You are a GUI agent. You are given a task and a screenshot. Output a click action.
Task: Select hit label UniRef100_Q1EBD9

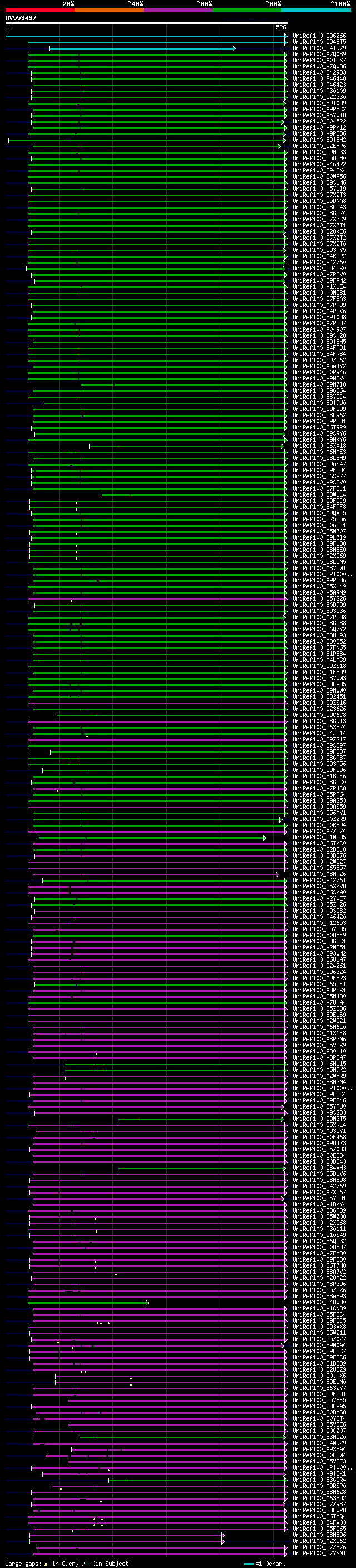[319, 672]
